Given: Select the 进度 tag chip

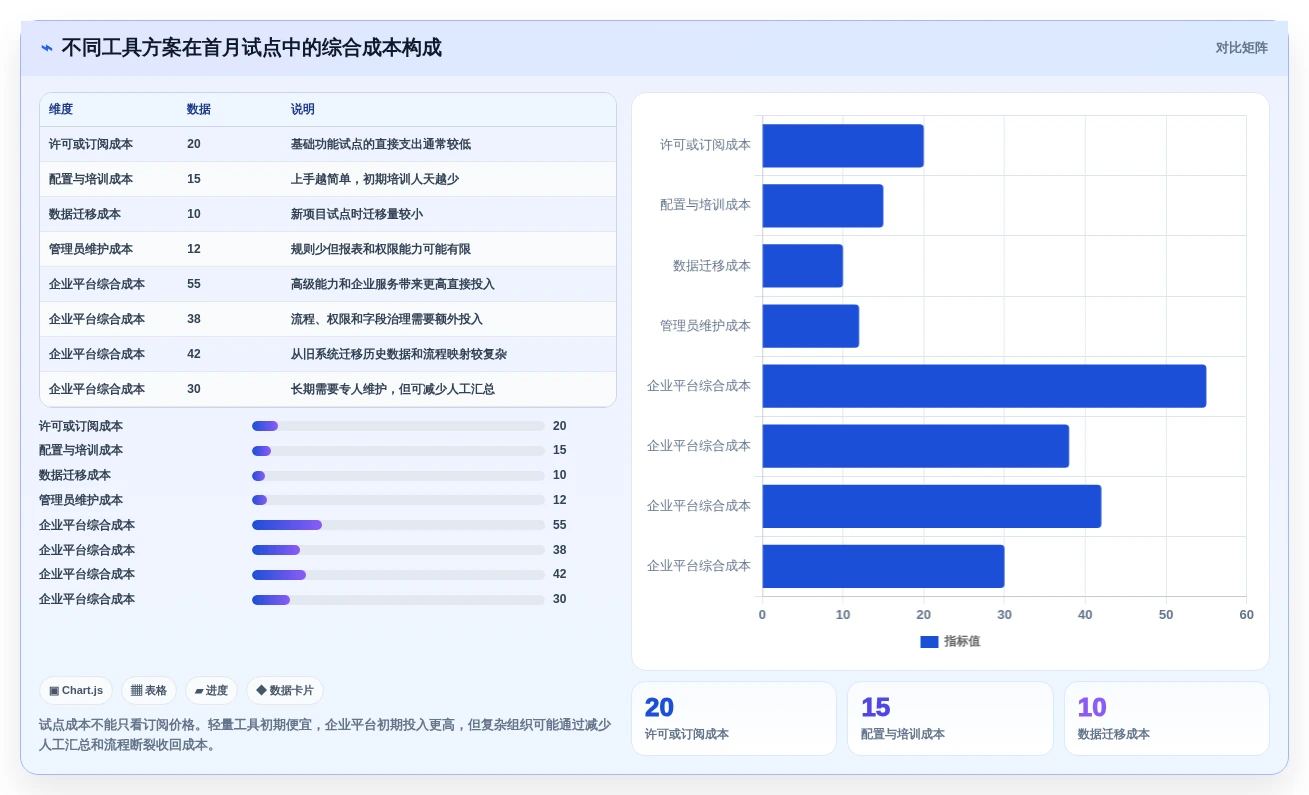Looking at the screenshot, I should 211,691.
